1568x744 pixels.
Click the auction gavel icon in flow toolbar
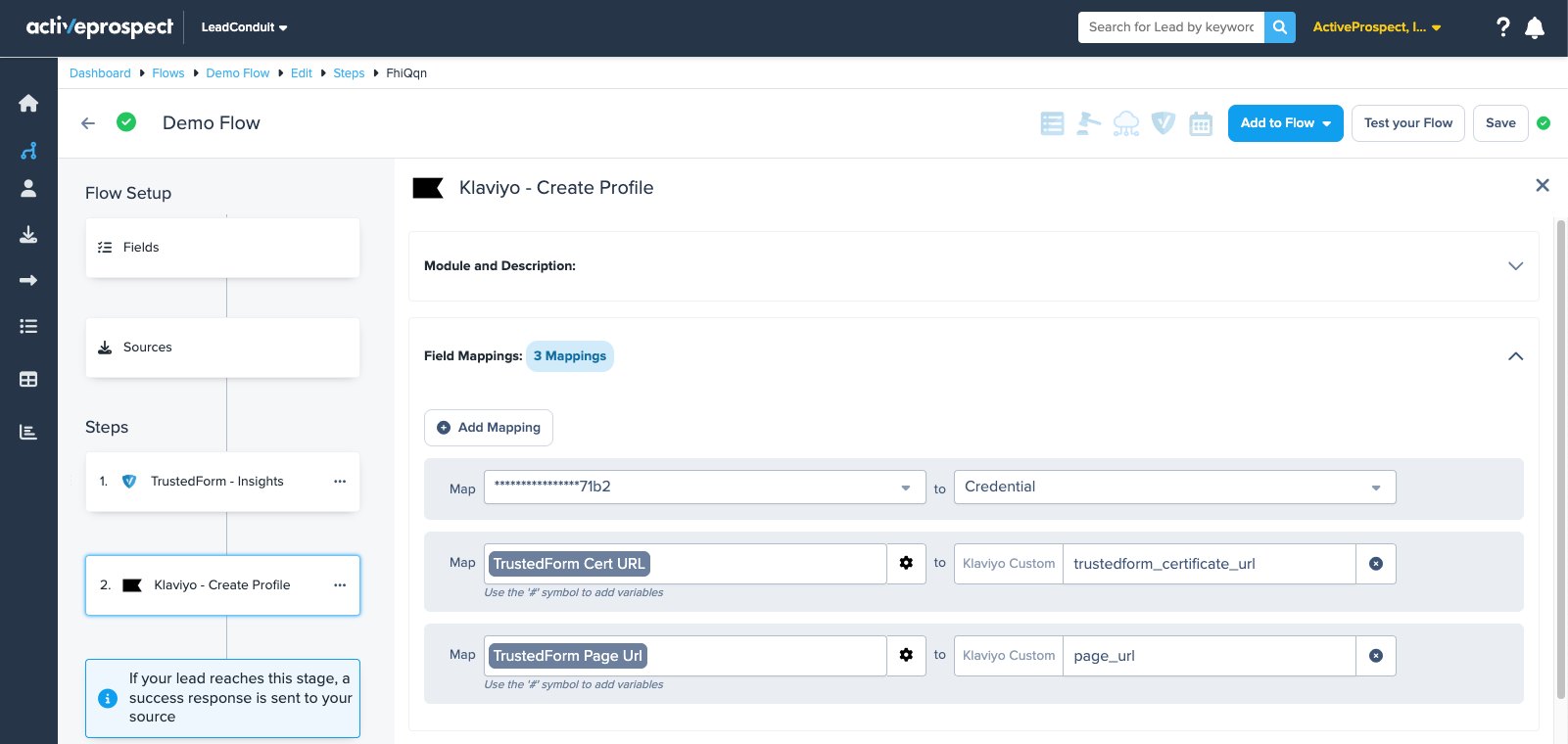(x=1088, y=123)
